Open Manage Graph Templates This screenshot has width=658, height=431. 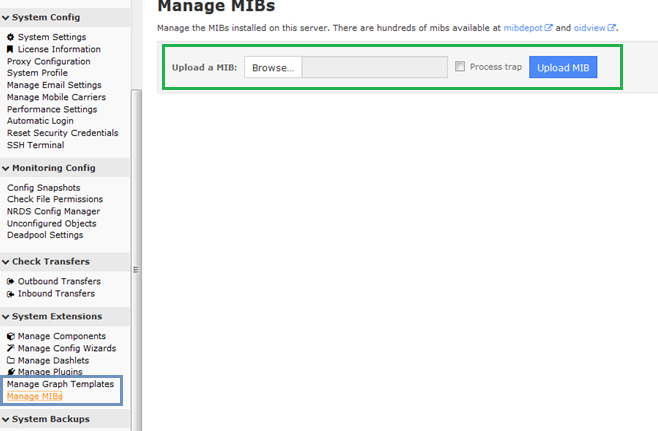tap(60, 384)
